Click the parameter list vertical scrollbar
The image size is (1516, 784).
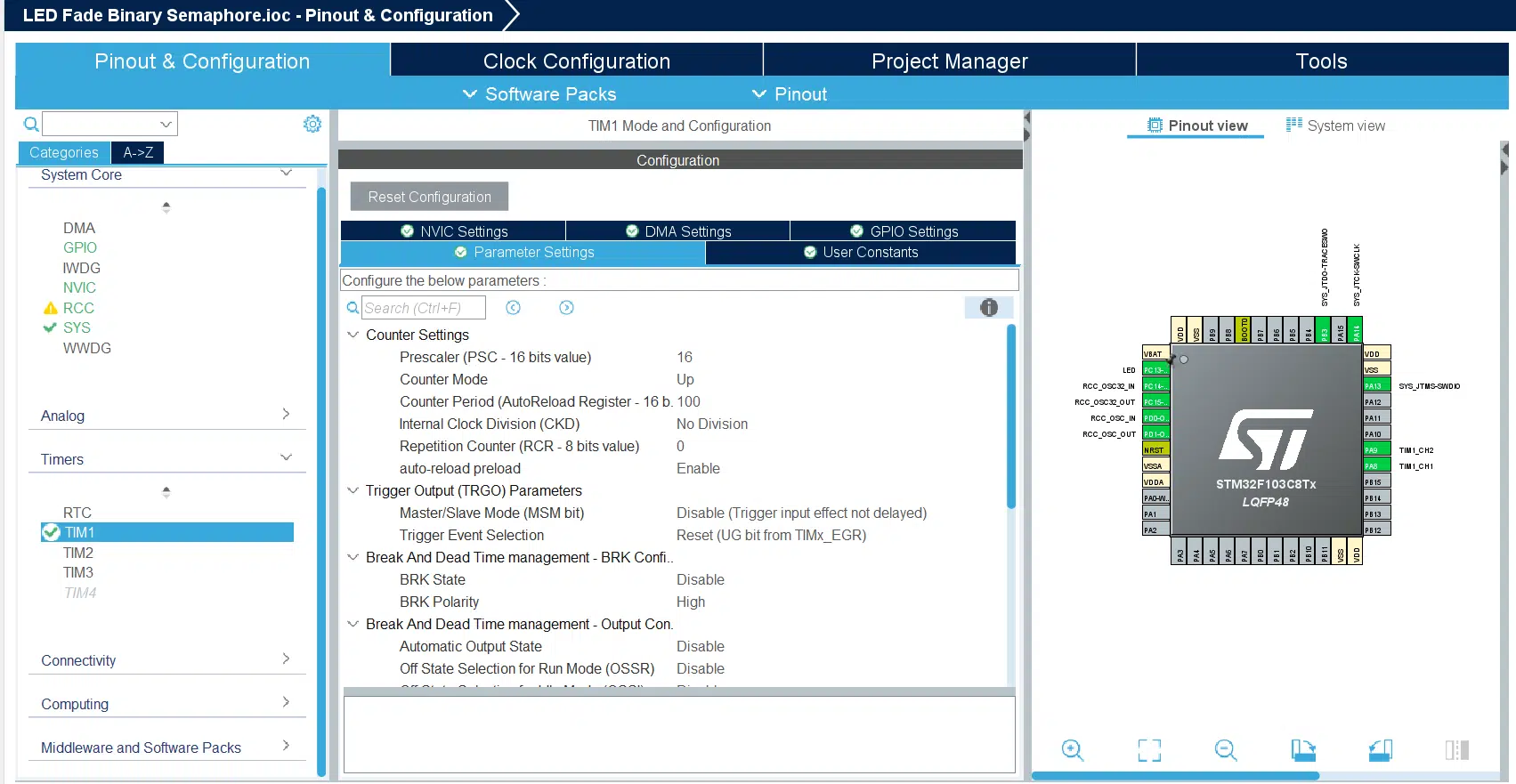tap(1011, 416)
